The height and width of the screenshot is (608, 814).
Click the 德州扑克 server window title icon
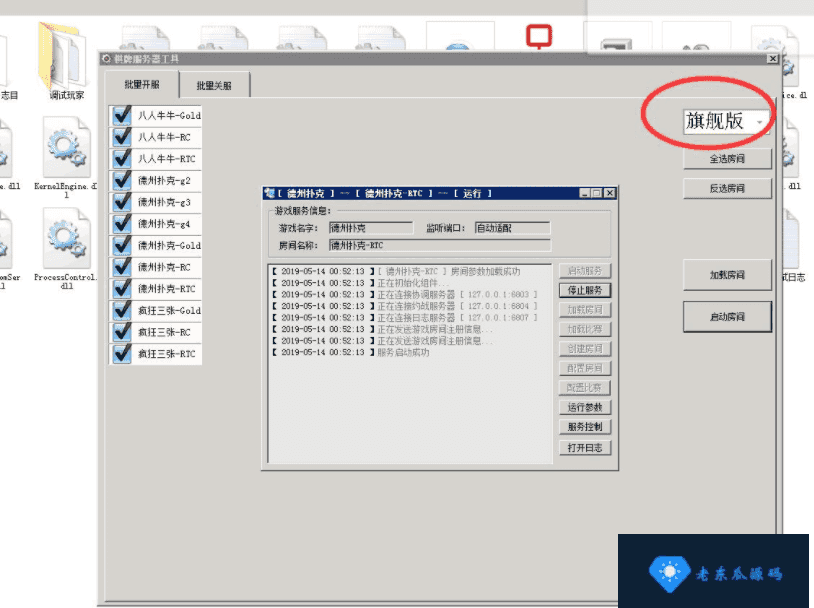[x=269, y=193]
